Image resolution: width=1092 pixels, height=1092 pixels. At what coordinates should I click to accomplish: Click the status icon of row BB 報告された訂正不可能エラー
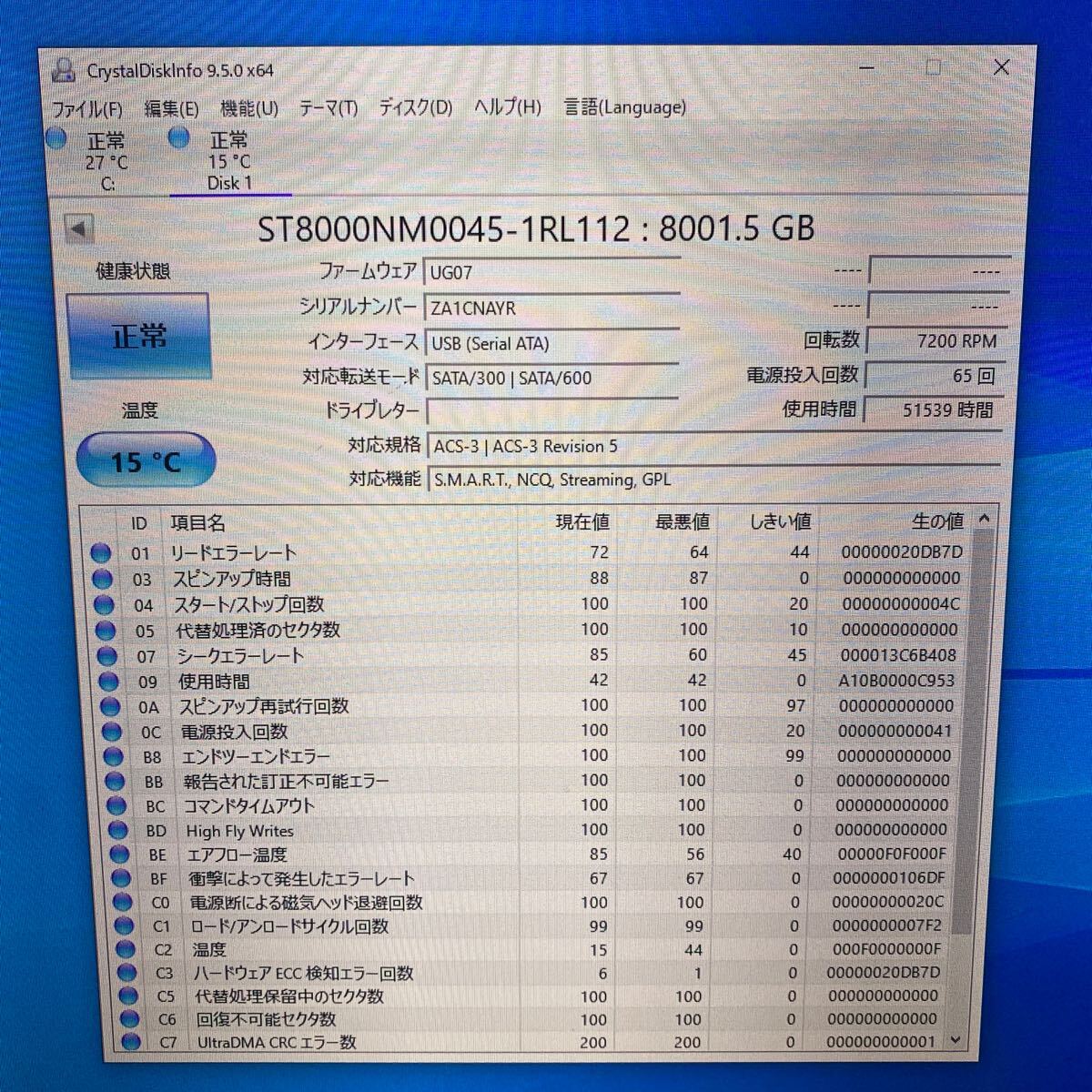[x=115, y=781]
